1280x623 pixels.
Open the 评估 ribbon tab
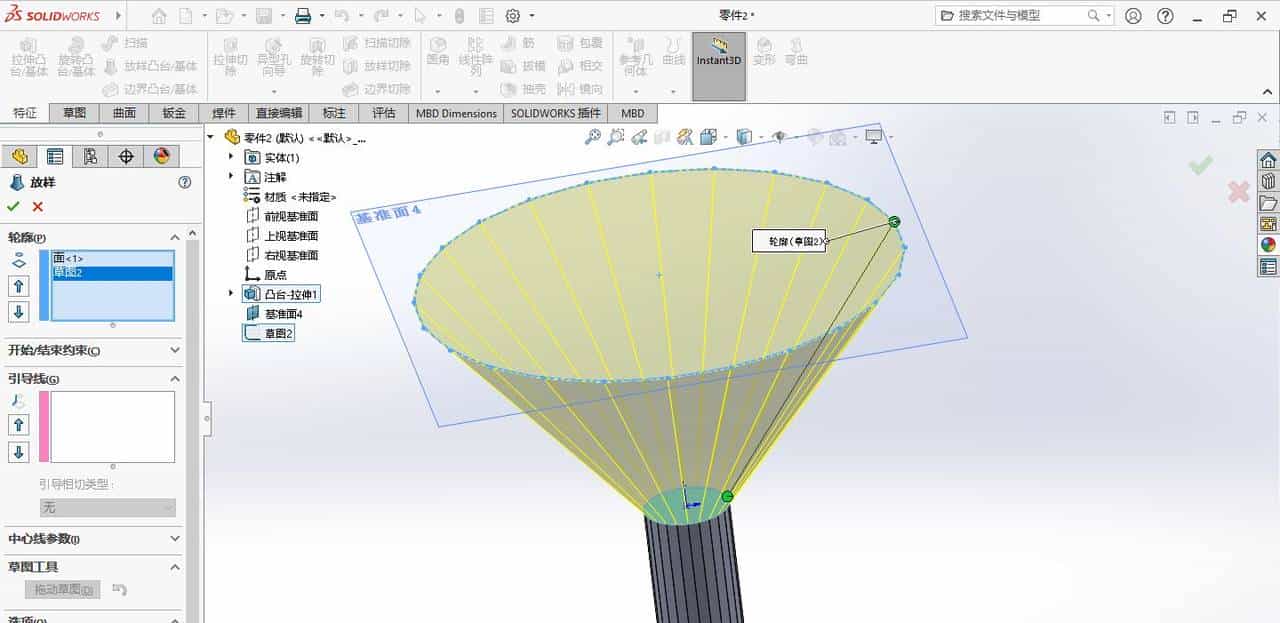point(384,113)
